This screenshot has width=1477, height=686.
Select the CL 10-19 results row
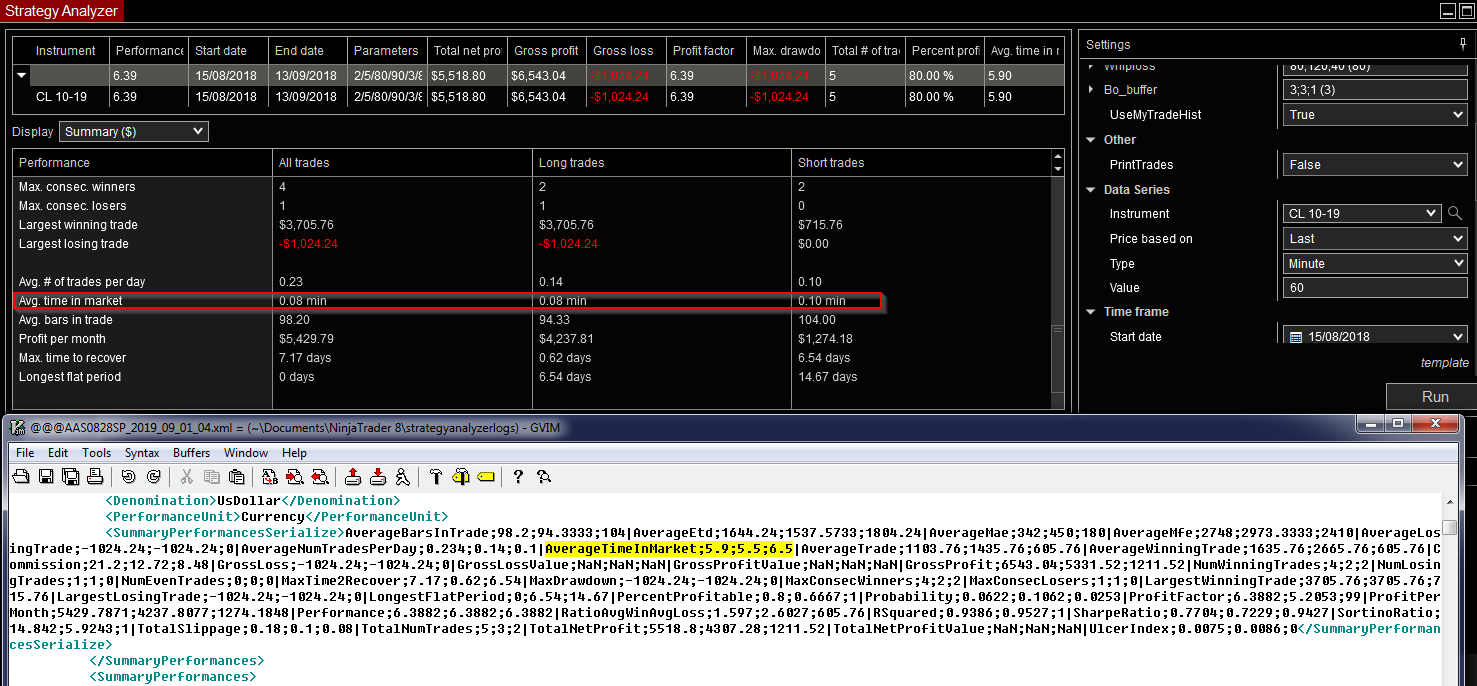pyautogui.click(x=538, y=97)
